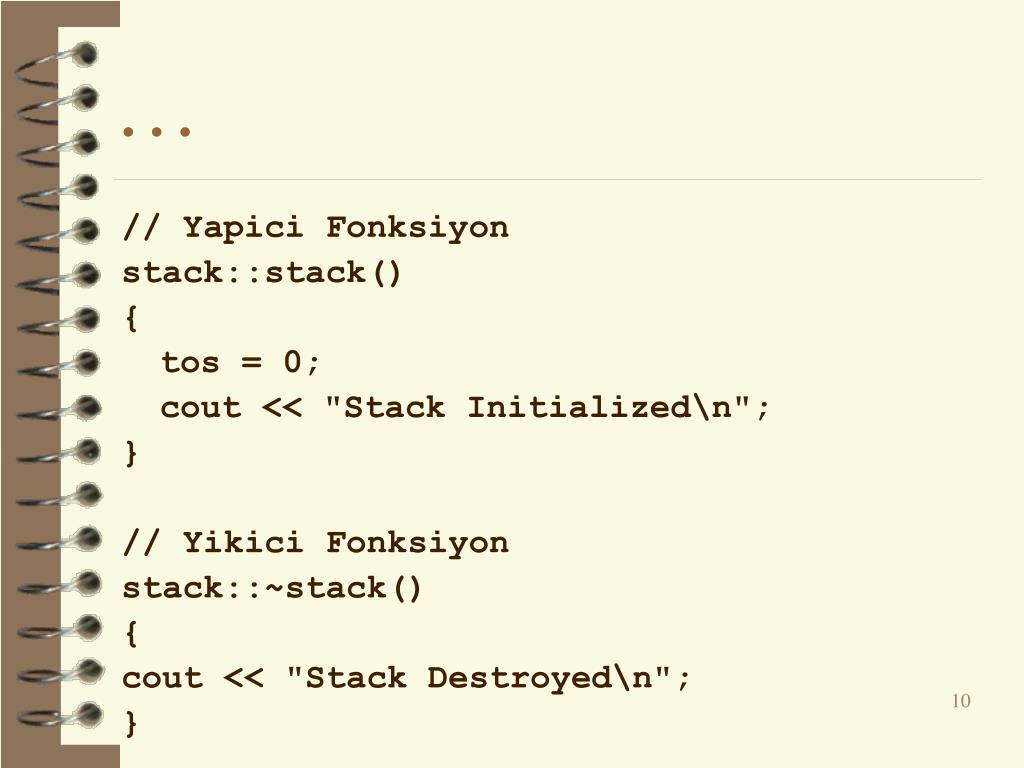Click slide page number 10

961,701
